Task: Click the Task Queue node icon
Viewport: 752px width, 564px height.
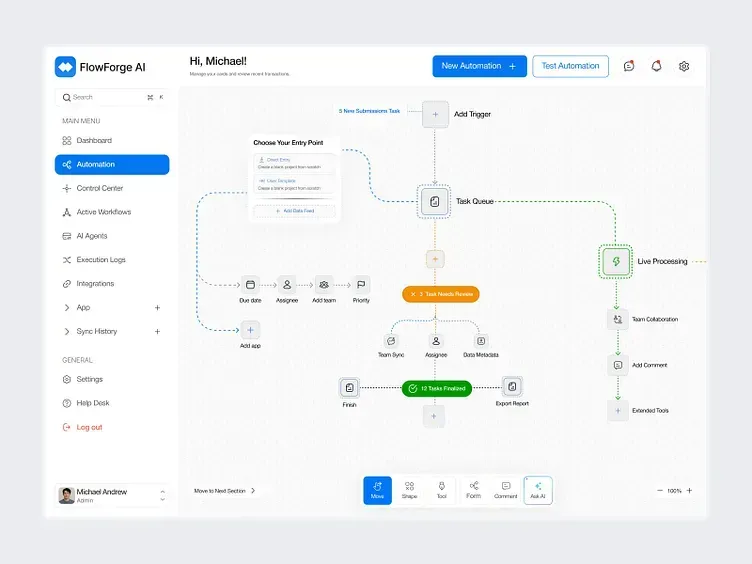Action: 435,201
